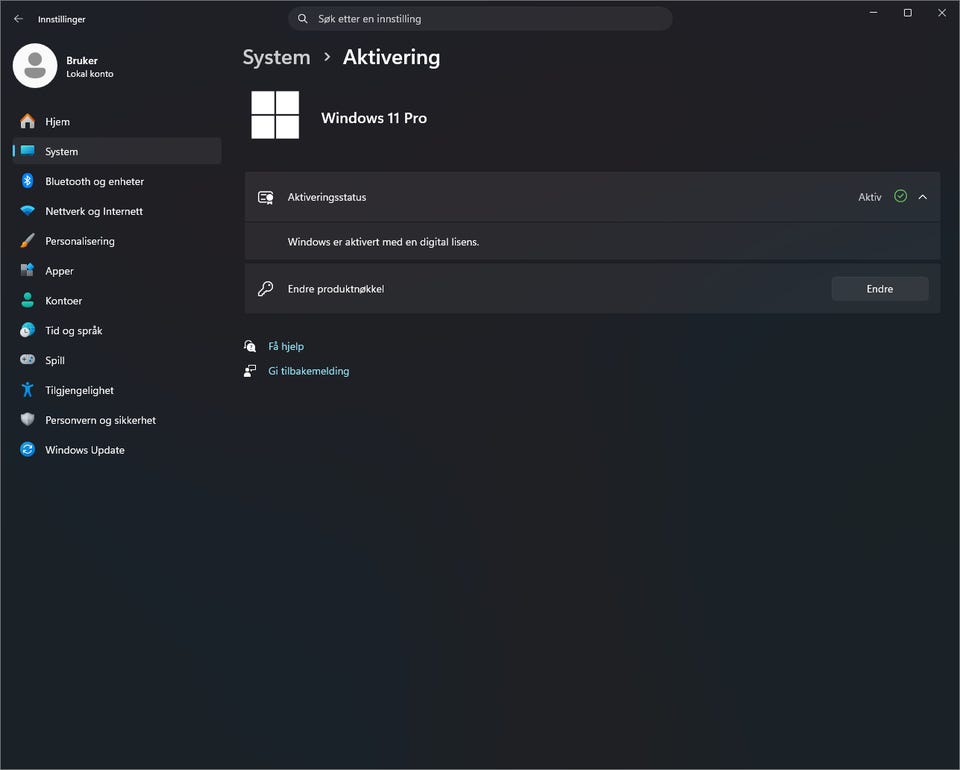This screenshot has width=960, height=770.
Task: Click the Spill game controller icon
Action: [x=28, y=359]
